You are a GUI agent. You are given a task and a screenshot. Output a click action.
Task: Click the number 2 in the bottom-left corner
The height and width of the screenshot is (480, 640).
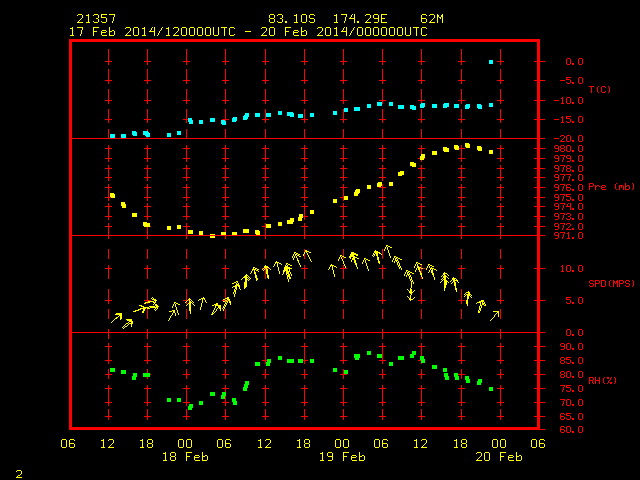19,474
